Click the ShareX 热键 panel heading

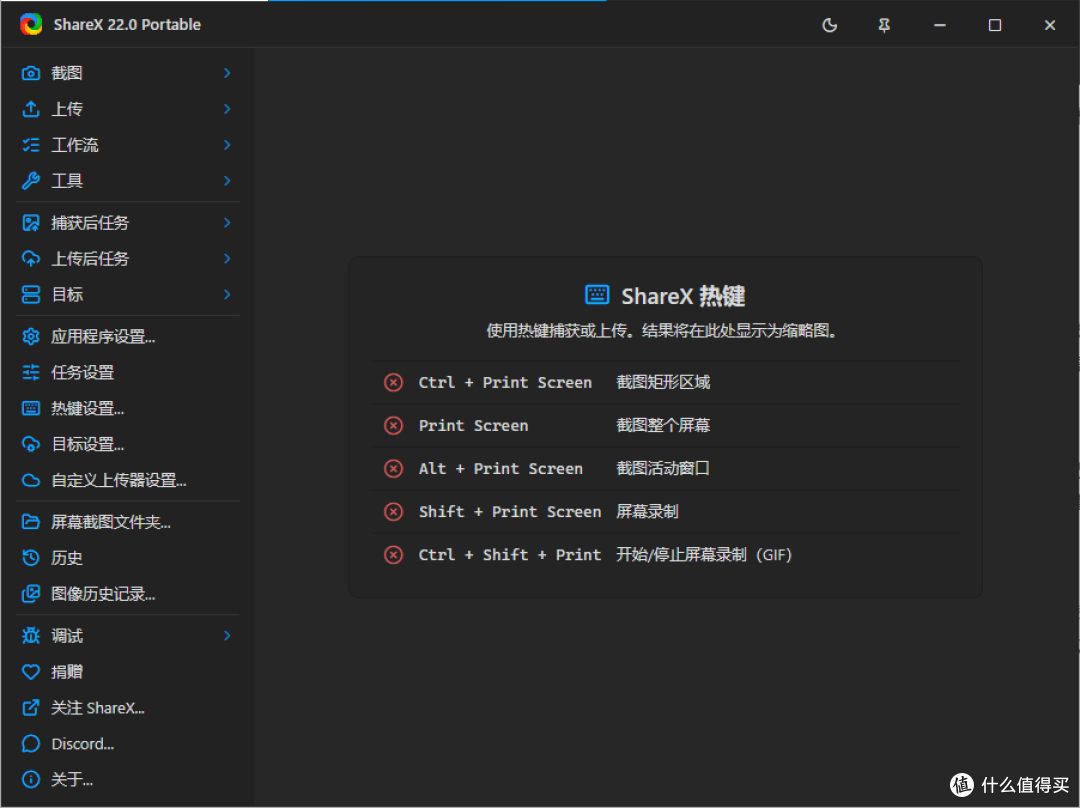coord(683,296)
